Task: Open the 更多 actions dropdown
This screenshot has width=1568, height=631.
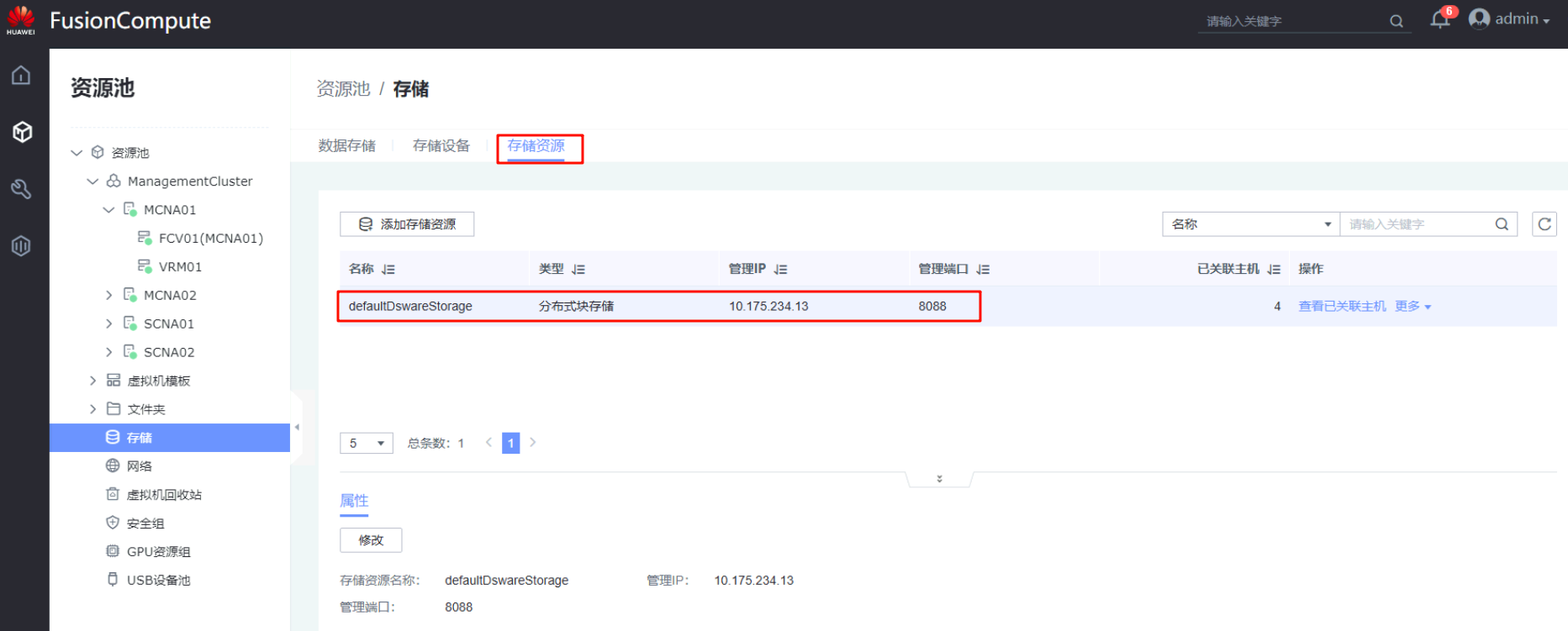Action: (x=1412, y=307)
